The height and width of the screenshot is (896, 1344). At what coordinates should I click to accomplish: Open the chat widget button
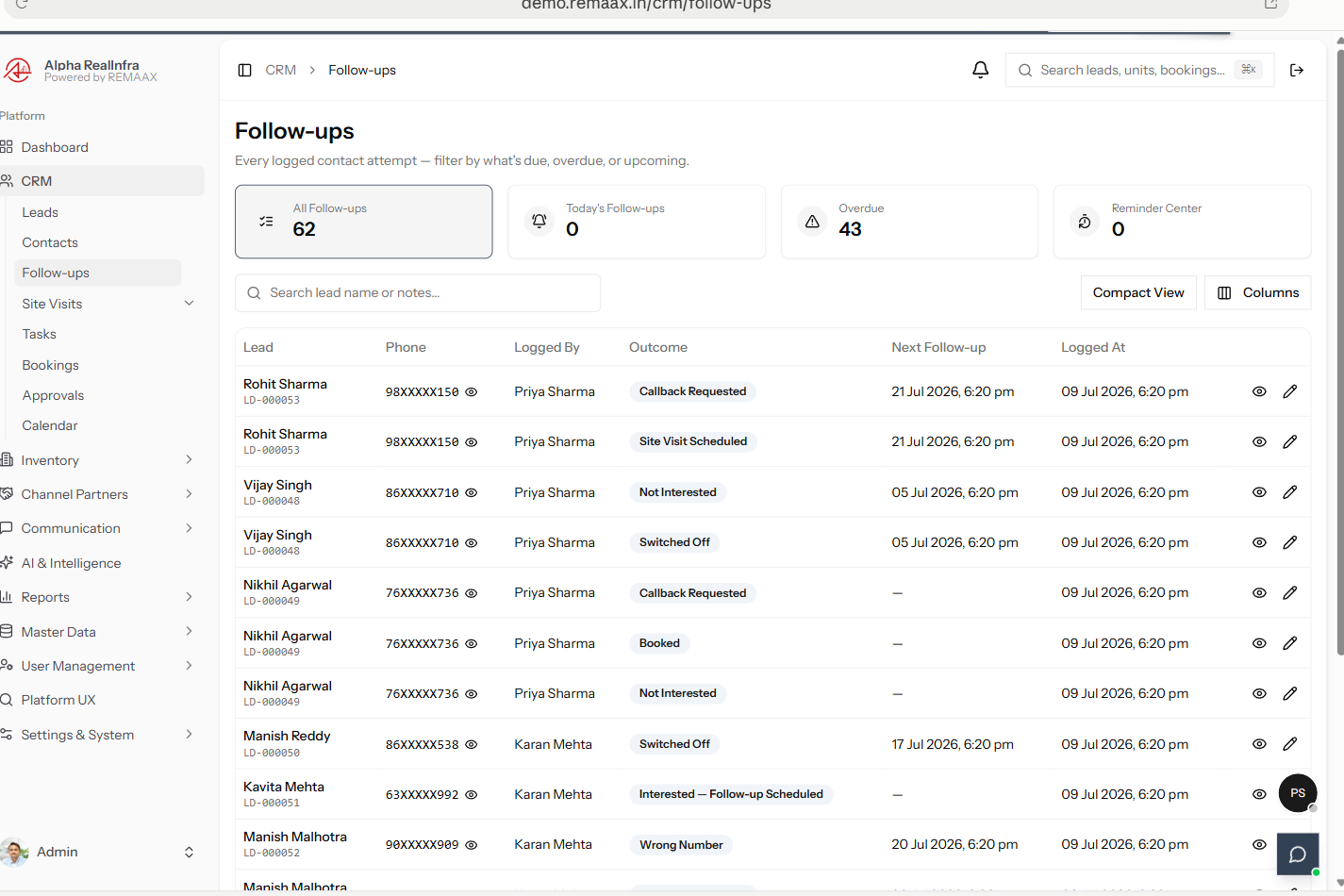[1298, 855]
